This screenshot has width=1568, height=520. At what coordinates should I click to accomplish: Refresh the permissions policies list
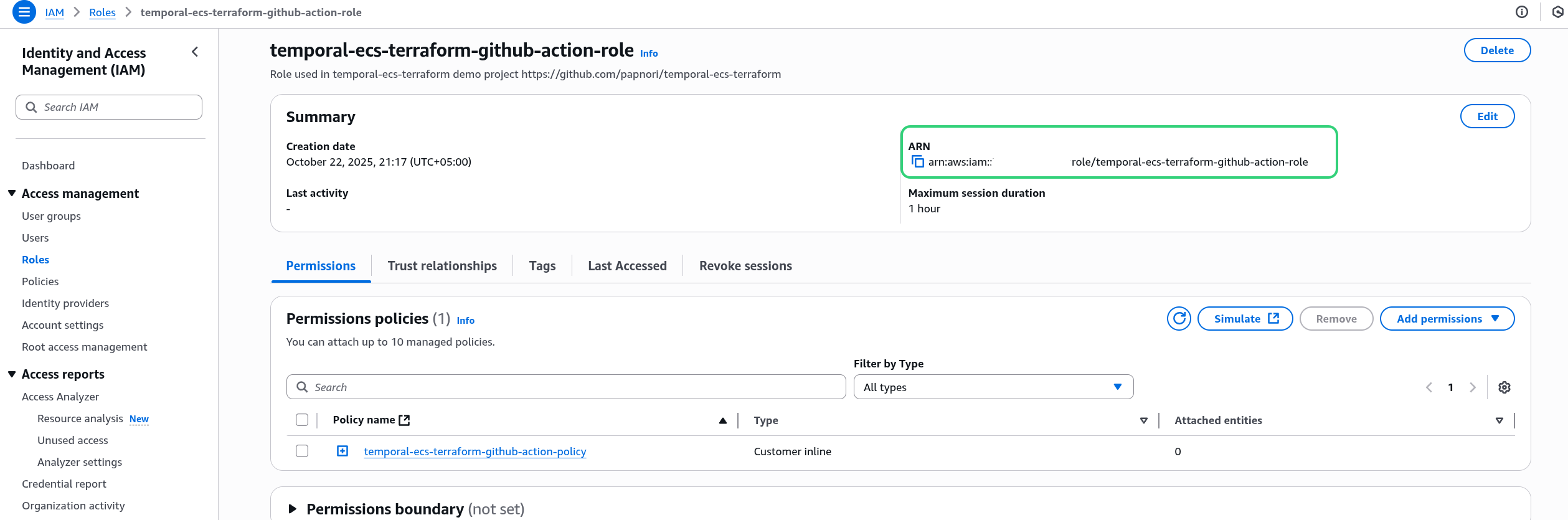1178,319
